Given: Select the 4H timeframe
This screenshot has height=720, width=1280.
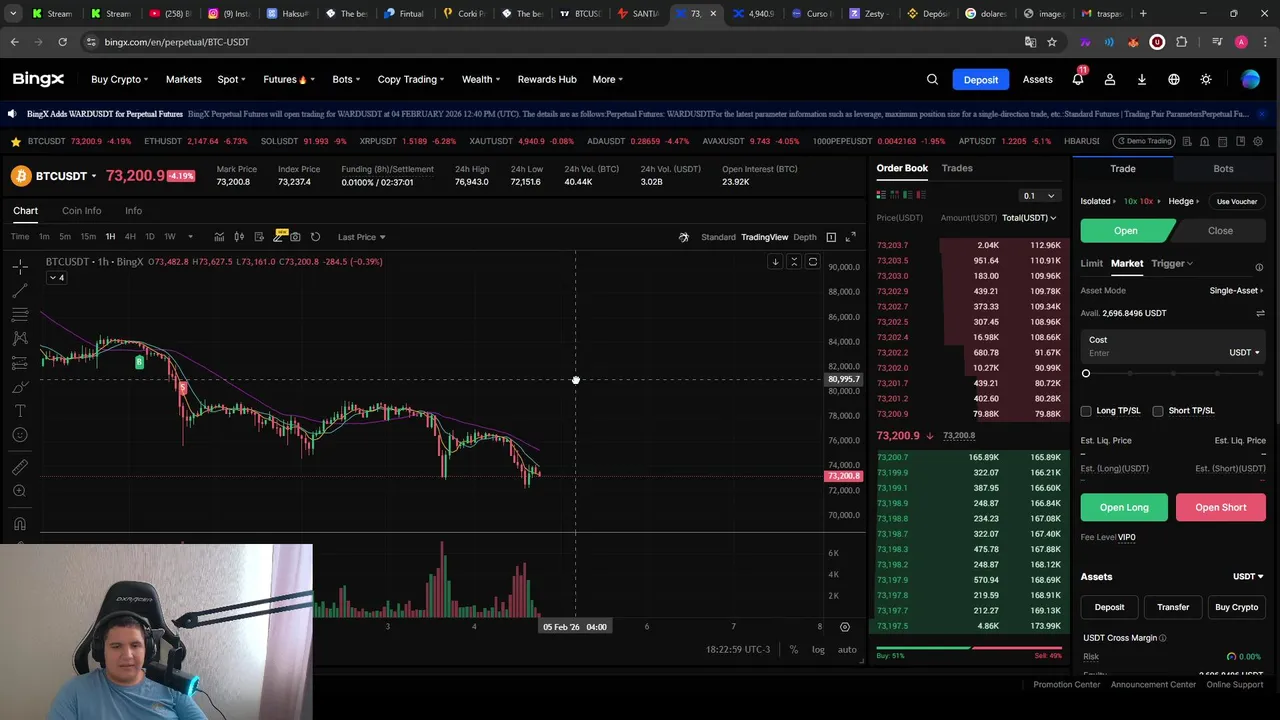Looking at the screenshot, I should pyautogui.click(x=130, y=237).
